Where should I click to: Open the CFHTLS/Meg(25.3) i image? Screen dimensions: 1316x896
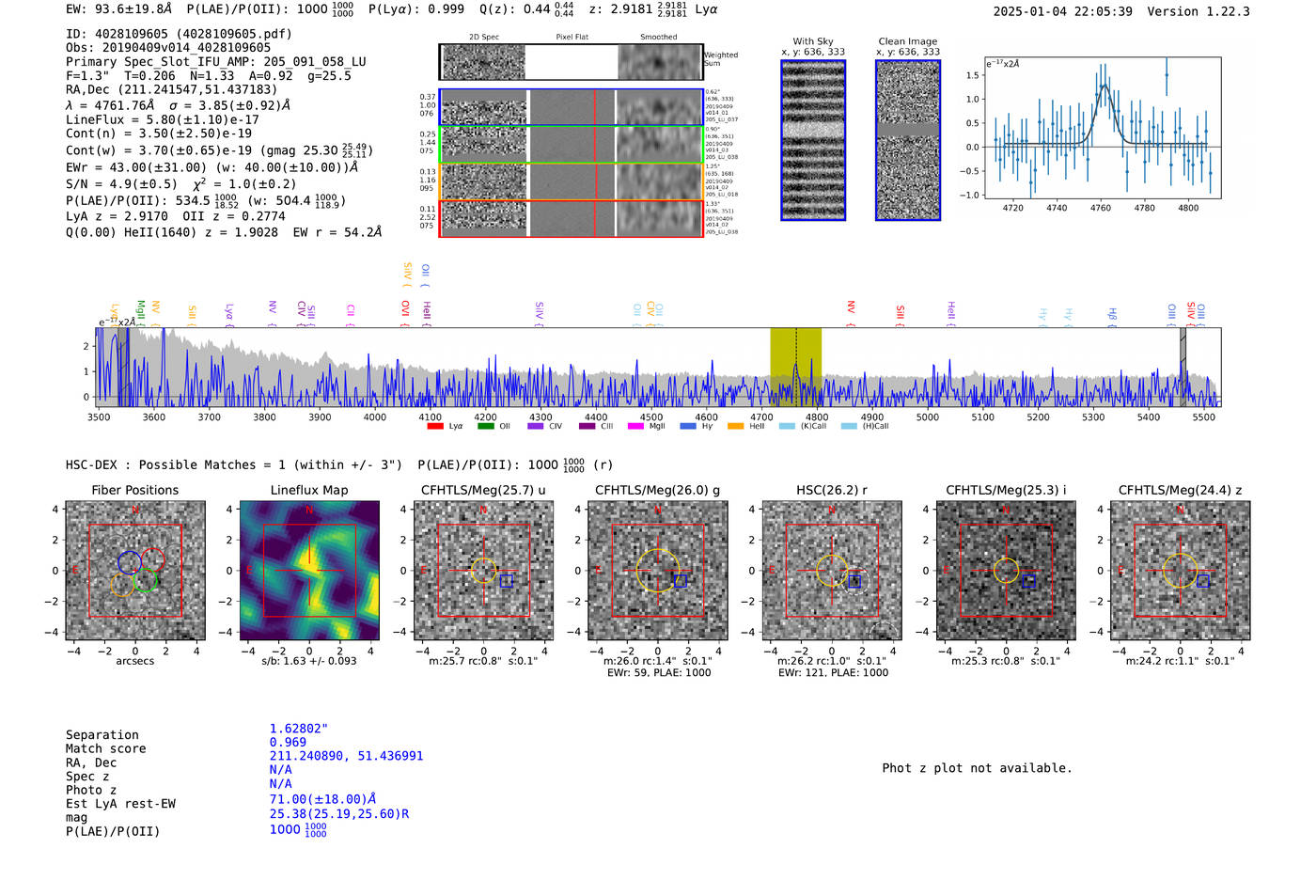click(1006, 571)
